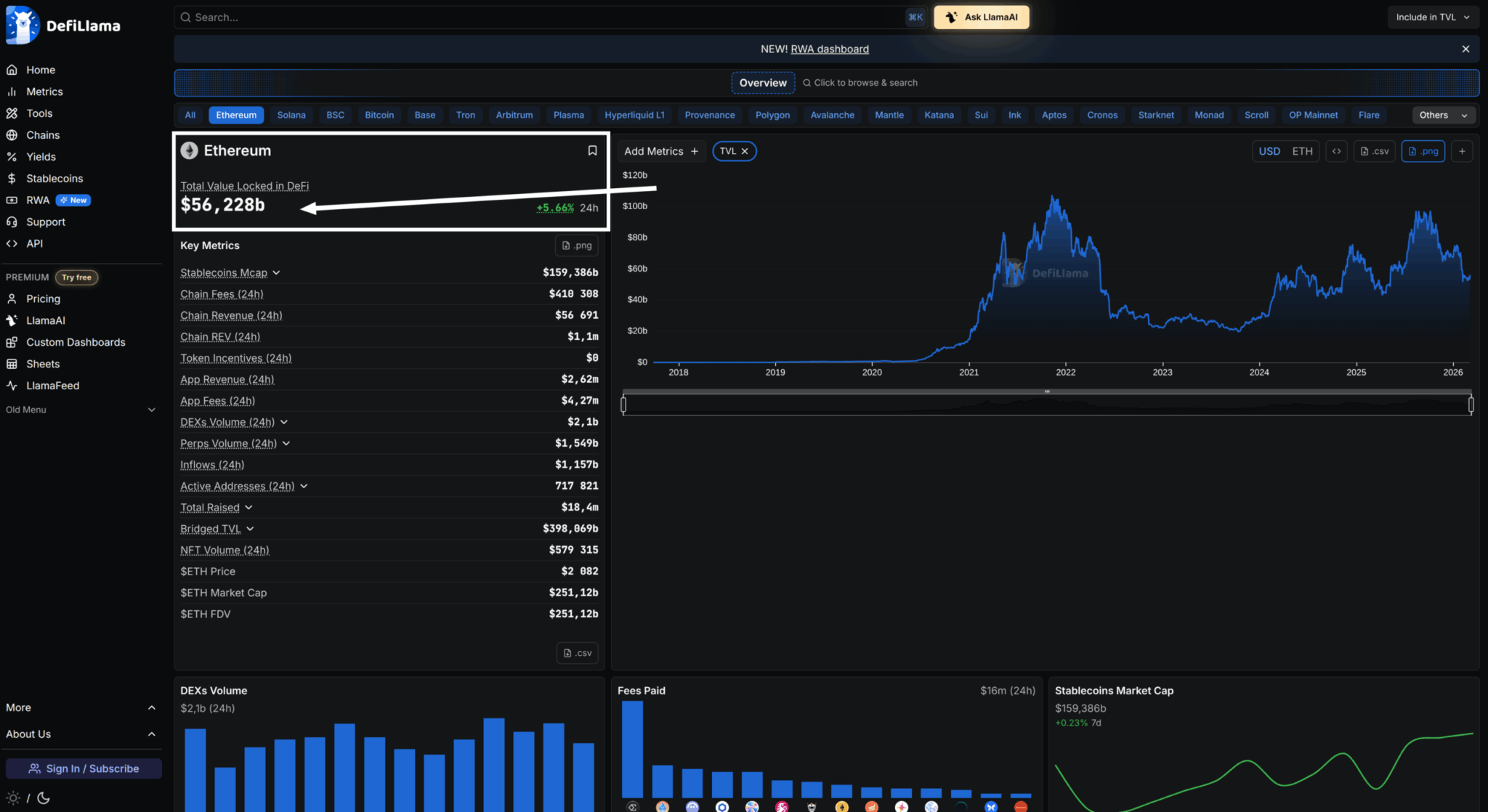
Task: Click the Ask LlamaAI button
Action: tap(982, 17)
